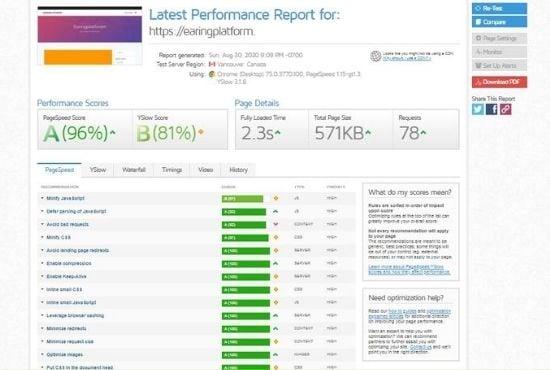The image size is (550, 370).
Task: Click Avoid bad requests down-arrow icon
Action: [276, 224]
